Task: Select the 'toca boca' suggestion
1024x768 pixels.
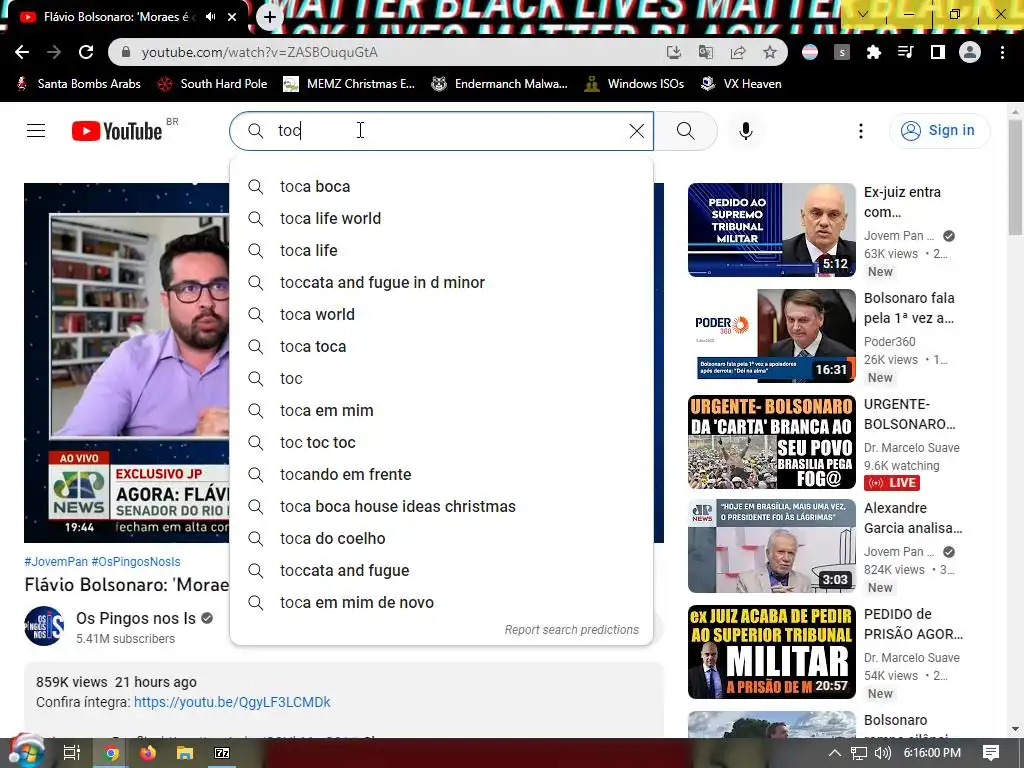Action: pyautogui.click(x=441, y=186)
